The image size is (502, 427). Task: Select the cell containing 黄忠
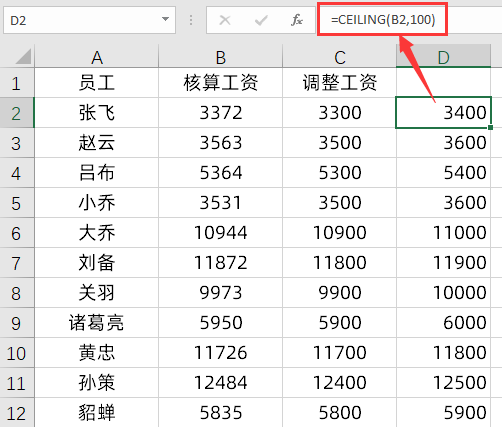[x=97, y=353]
